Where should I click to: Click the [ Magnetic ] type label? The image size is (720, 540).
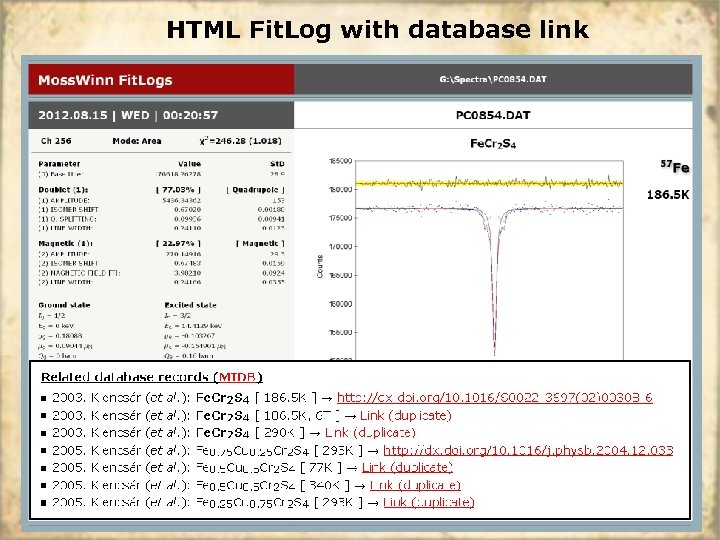point(260,243)
